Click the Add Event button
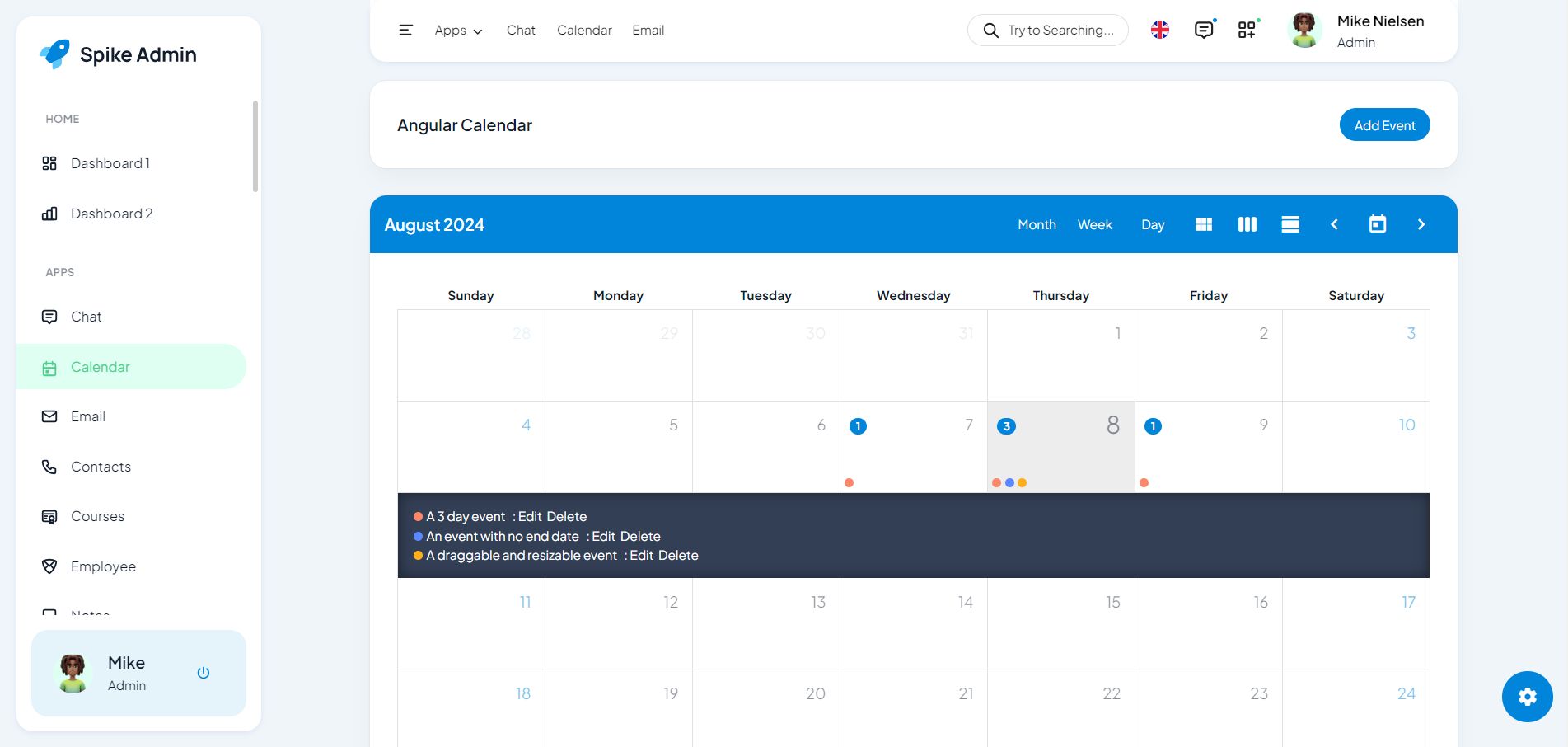Viewport: 1568px width, 747px height. (1384, 125)
